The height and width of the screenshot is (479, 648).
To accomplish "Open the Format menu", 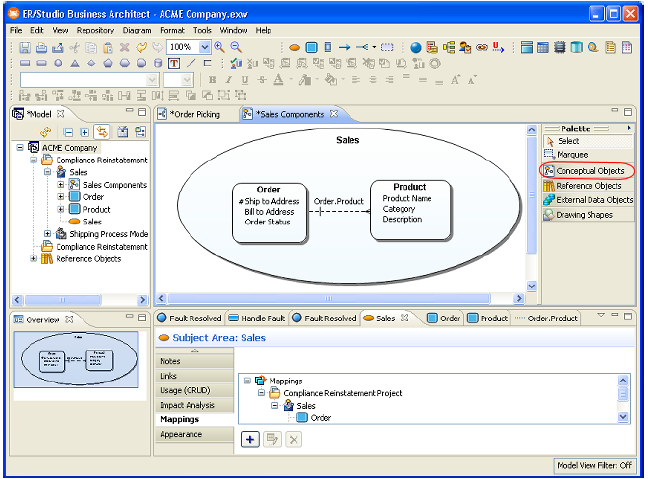I will pyautogui.click(x=172, y=31).
